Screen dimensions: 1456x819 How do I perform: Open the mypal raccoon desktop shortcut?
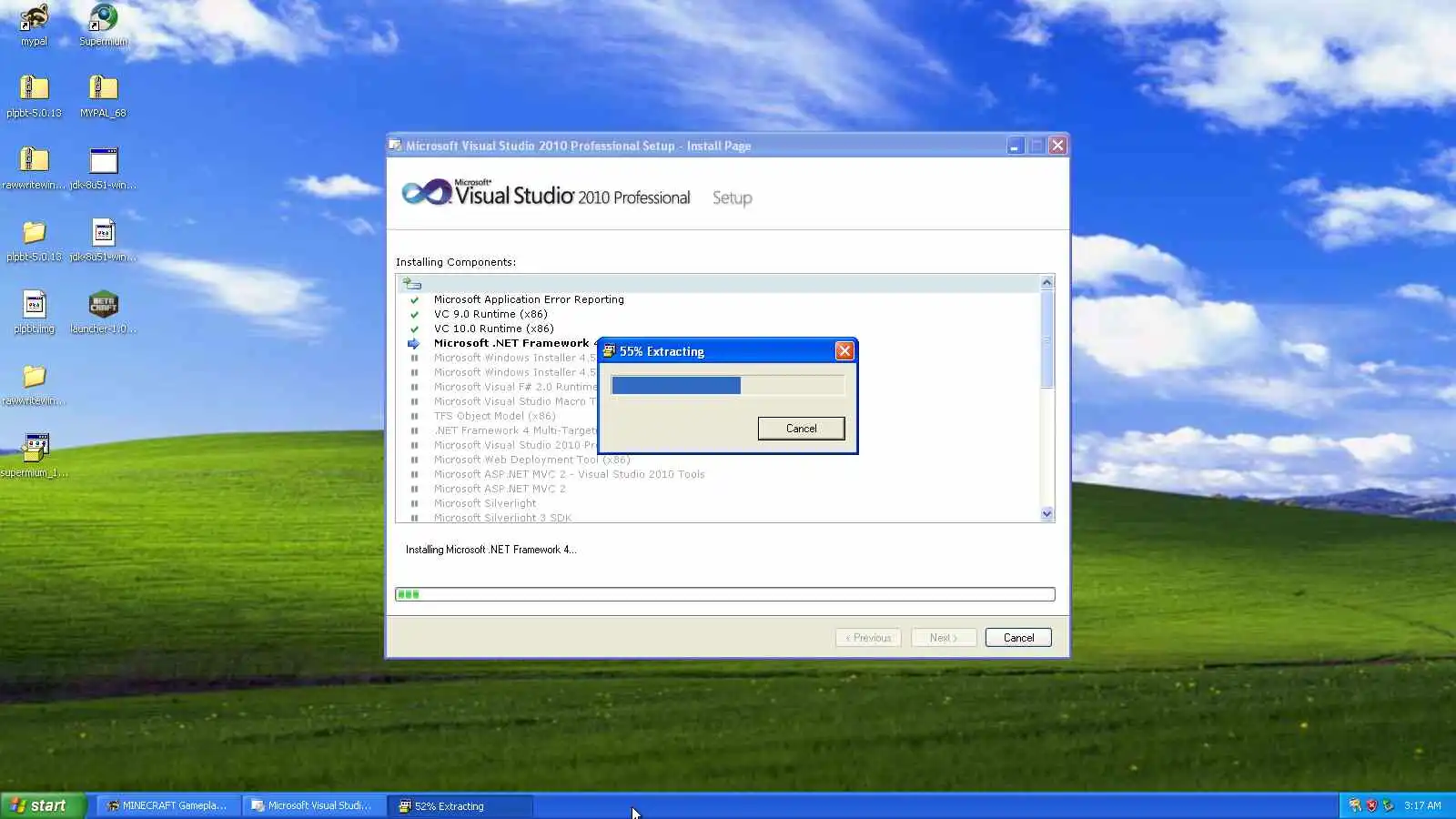[34, 17]
